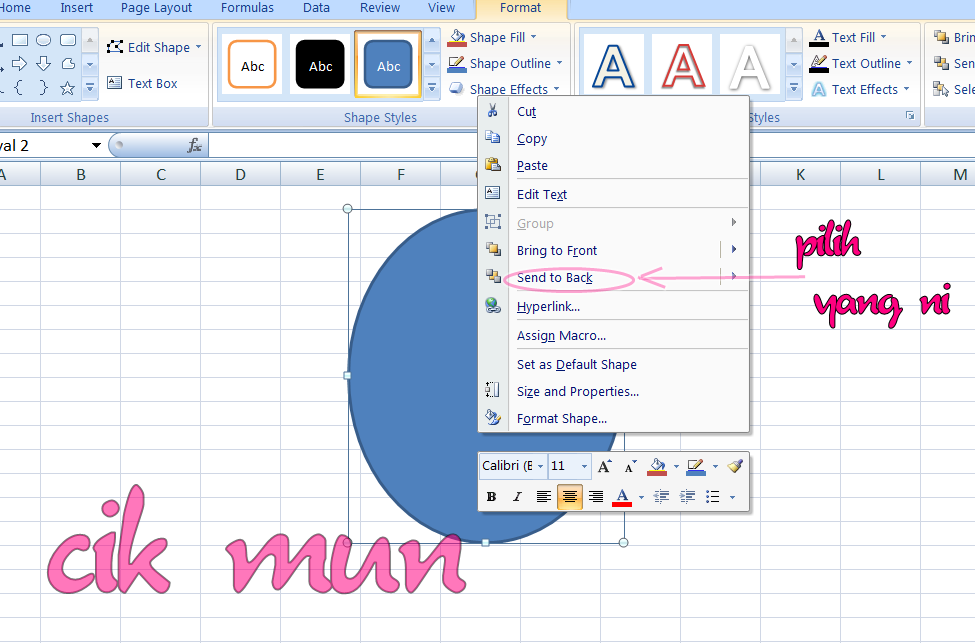Screen dimensions: 975x643
Task: Select the Format Painter in mini toolbar
Action: coord(734,466)
